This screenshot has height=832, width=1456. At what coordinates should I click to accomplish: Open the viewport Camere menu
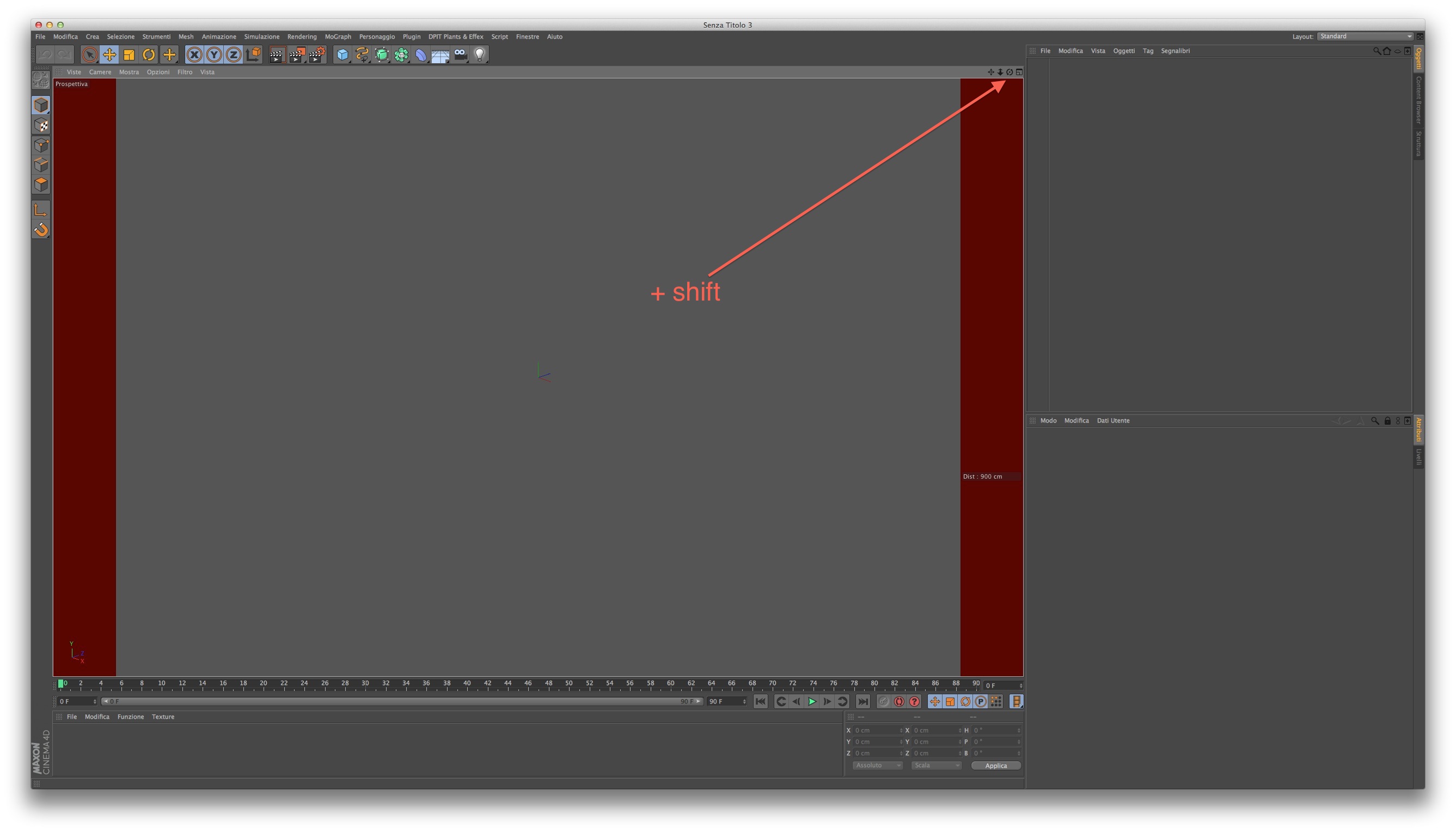click(100, 72)
